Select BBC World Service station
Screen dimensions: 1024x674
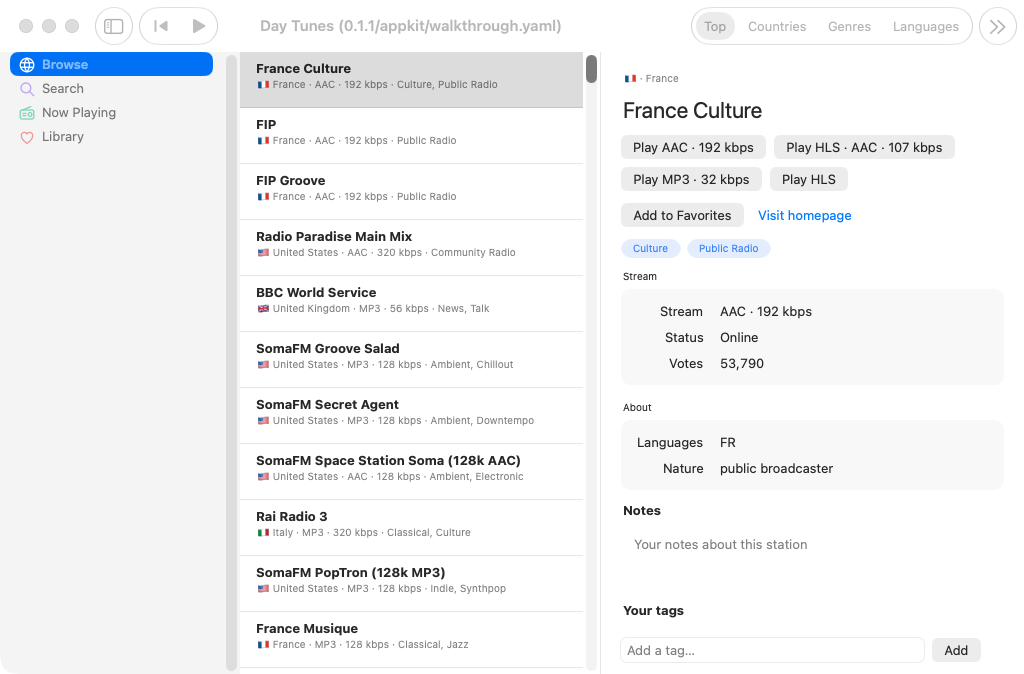411,304
